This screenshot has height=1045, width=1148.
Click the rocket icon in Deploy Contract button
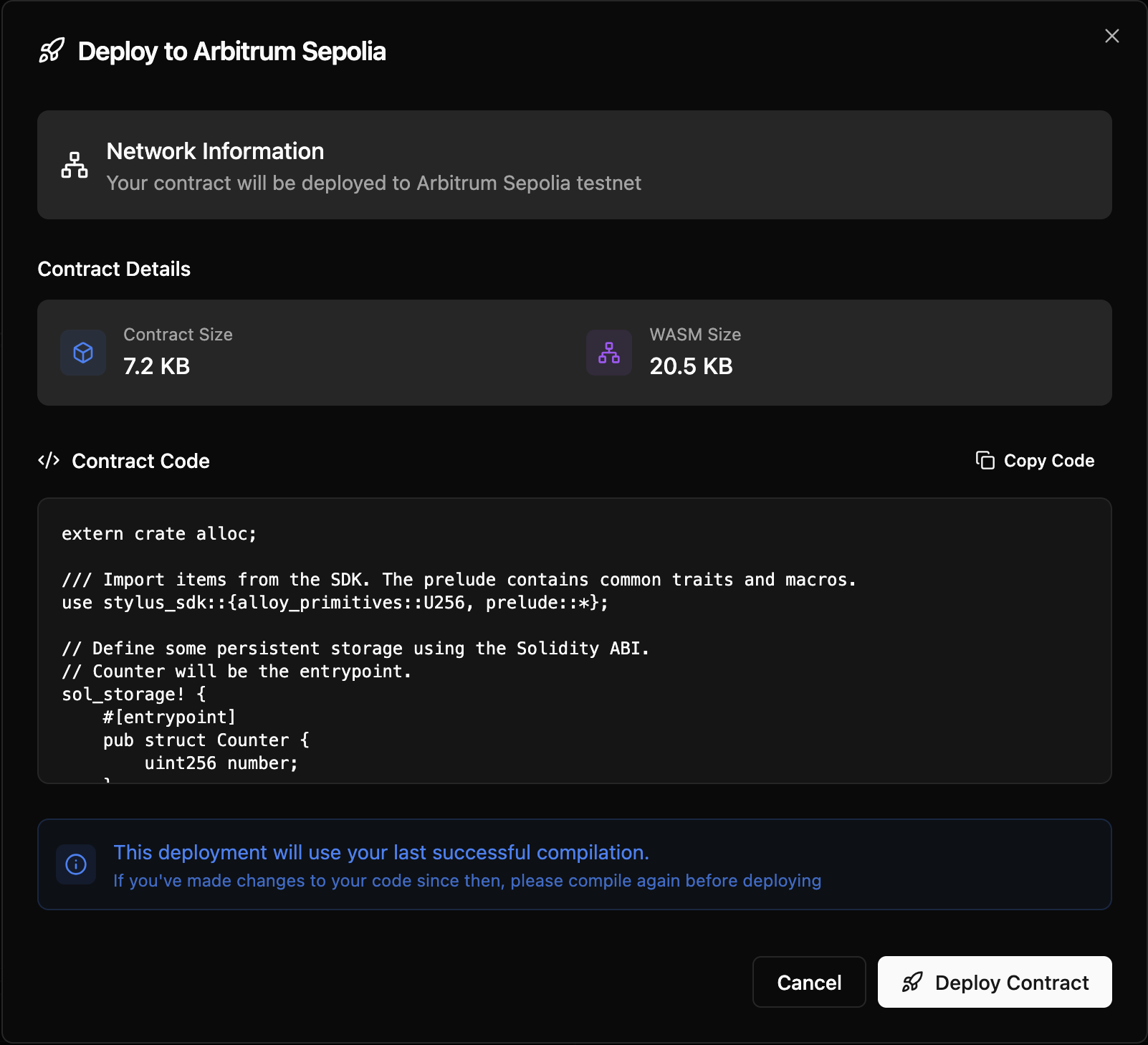click(912, 982)
